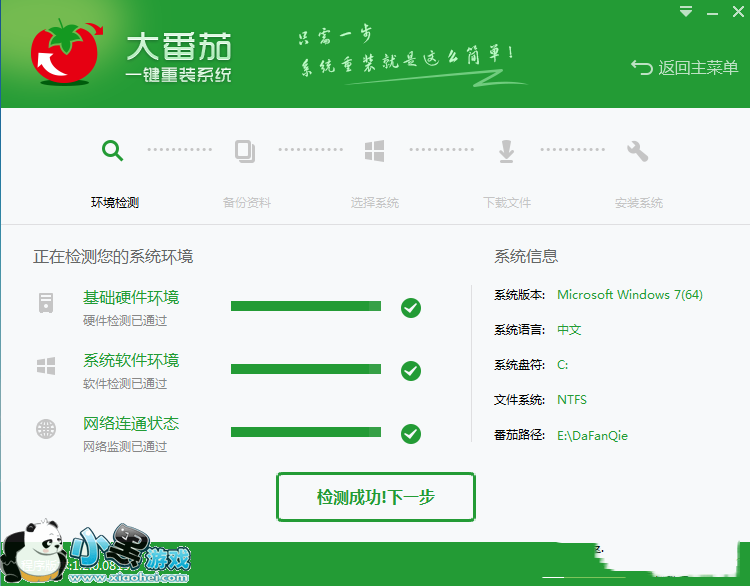Click the hardware computer tower icon
The height and width of the screenshot is (586, 750).
46,303
